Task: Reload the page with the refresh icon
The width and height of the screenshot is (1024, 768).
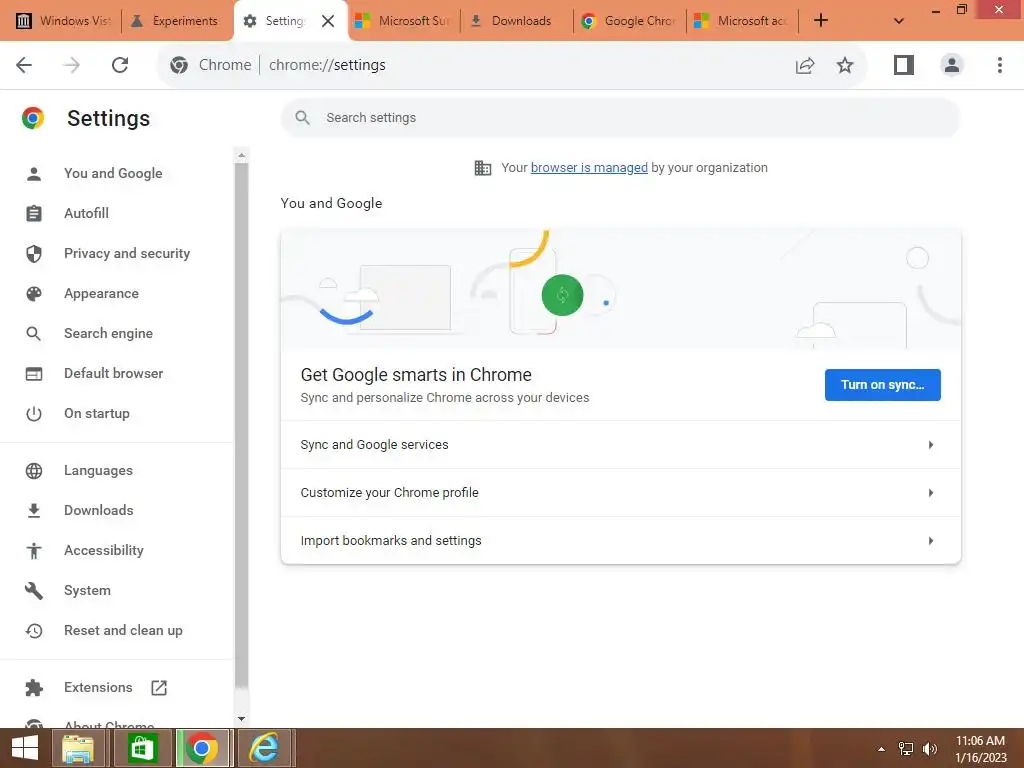Action: click(x=120, y=65)
